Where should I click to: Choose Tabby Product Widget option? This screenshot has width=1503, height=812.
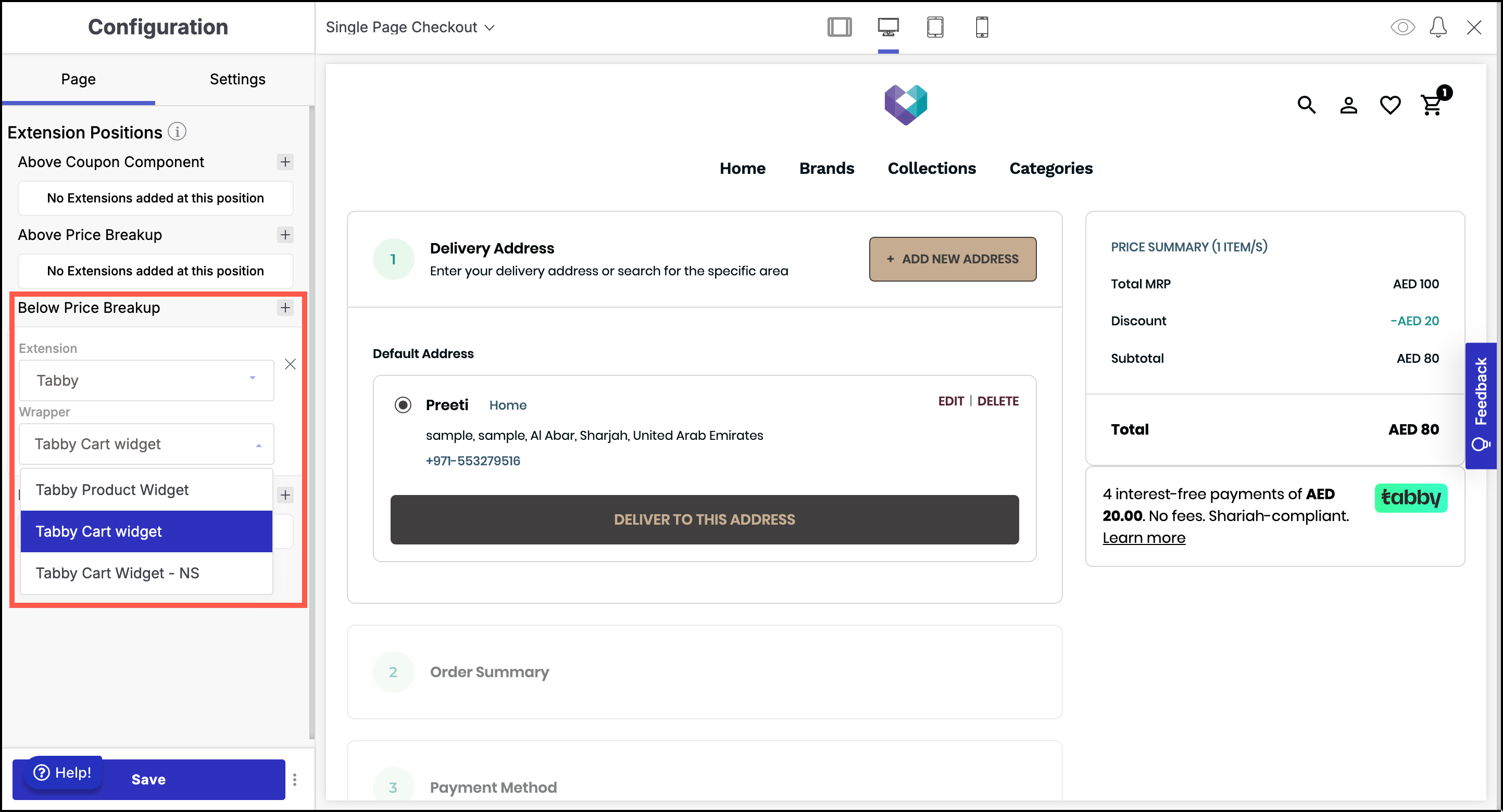tap(146, 489)
